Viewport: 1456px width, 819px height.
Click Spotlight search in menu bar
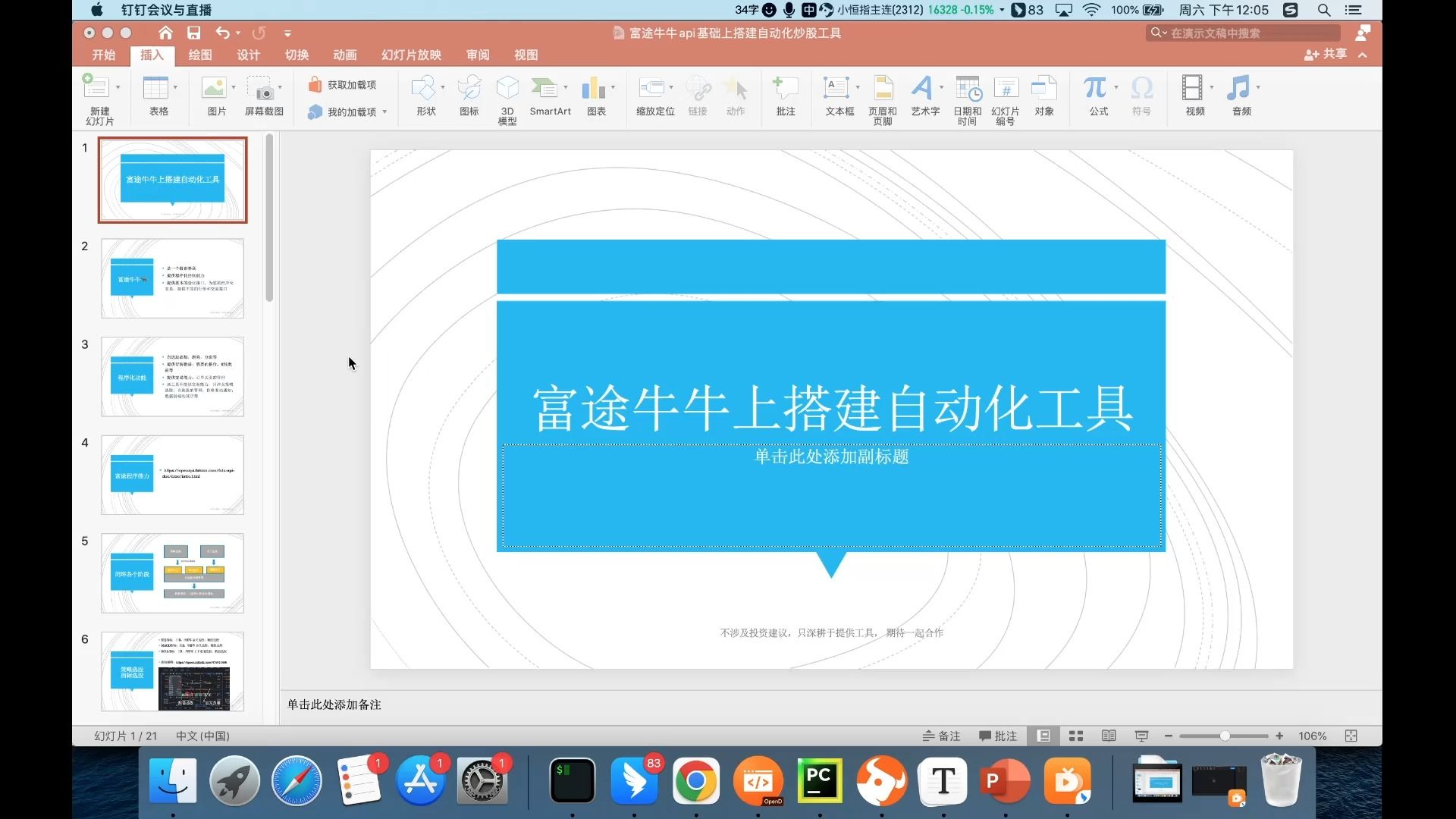[1324, 10]
